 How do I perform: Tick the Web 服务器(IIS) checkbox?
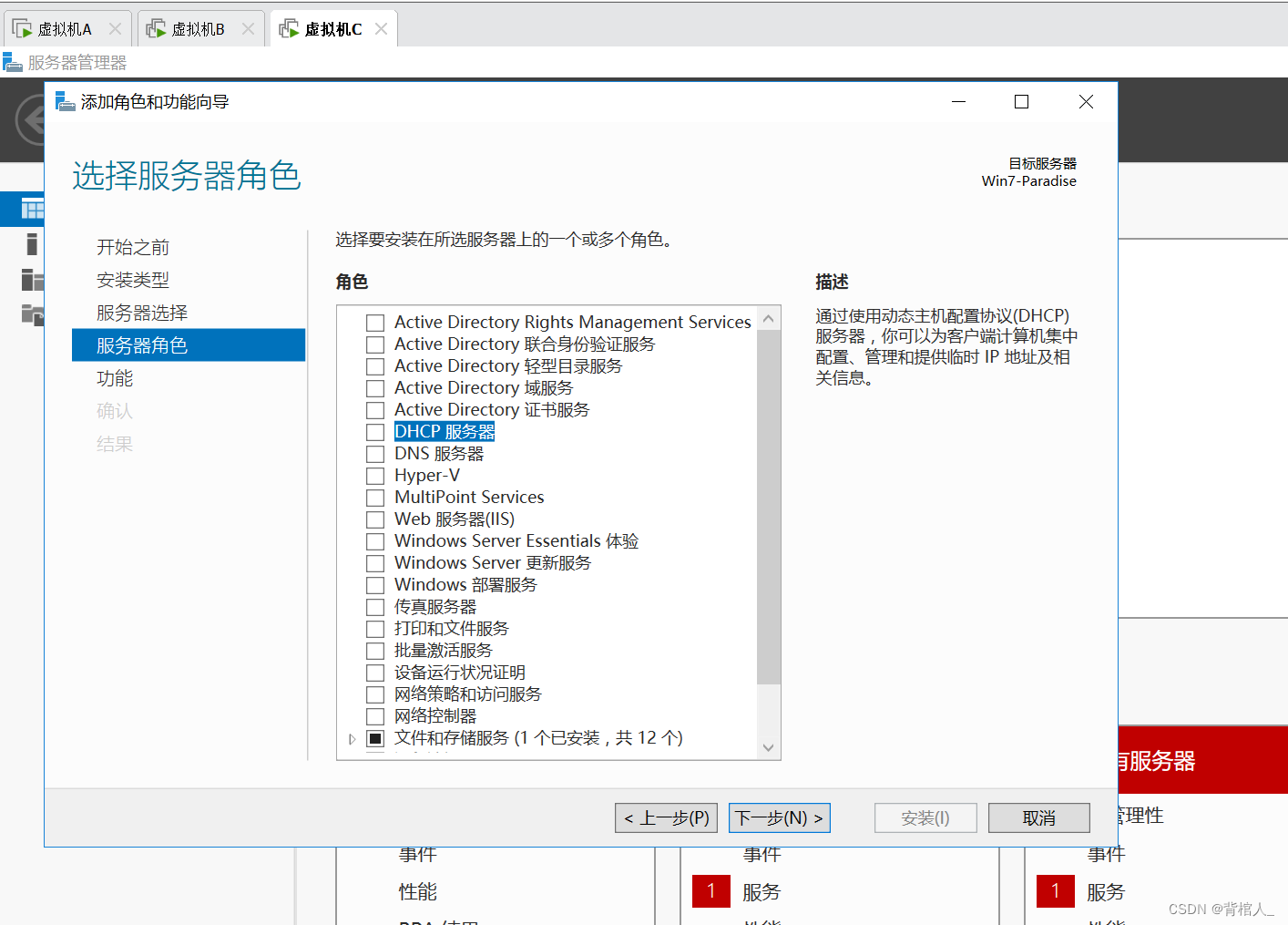(375, 519)
